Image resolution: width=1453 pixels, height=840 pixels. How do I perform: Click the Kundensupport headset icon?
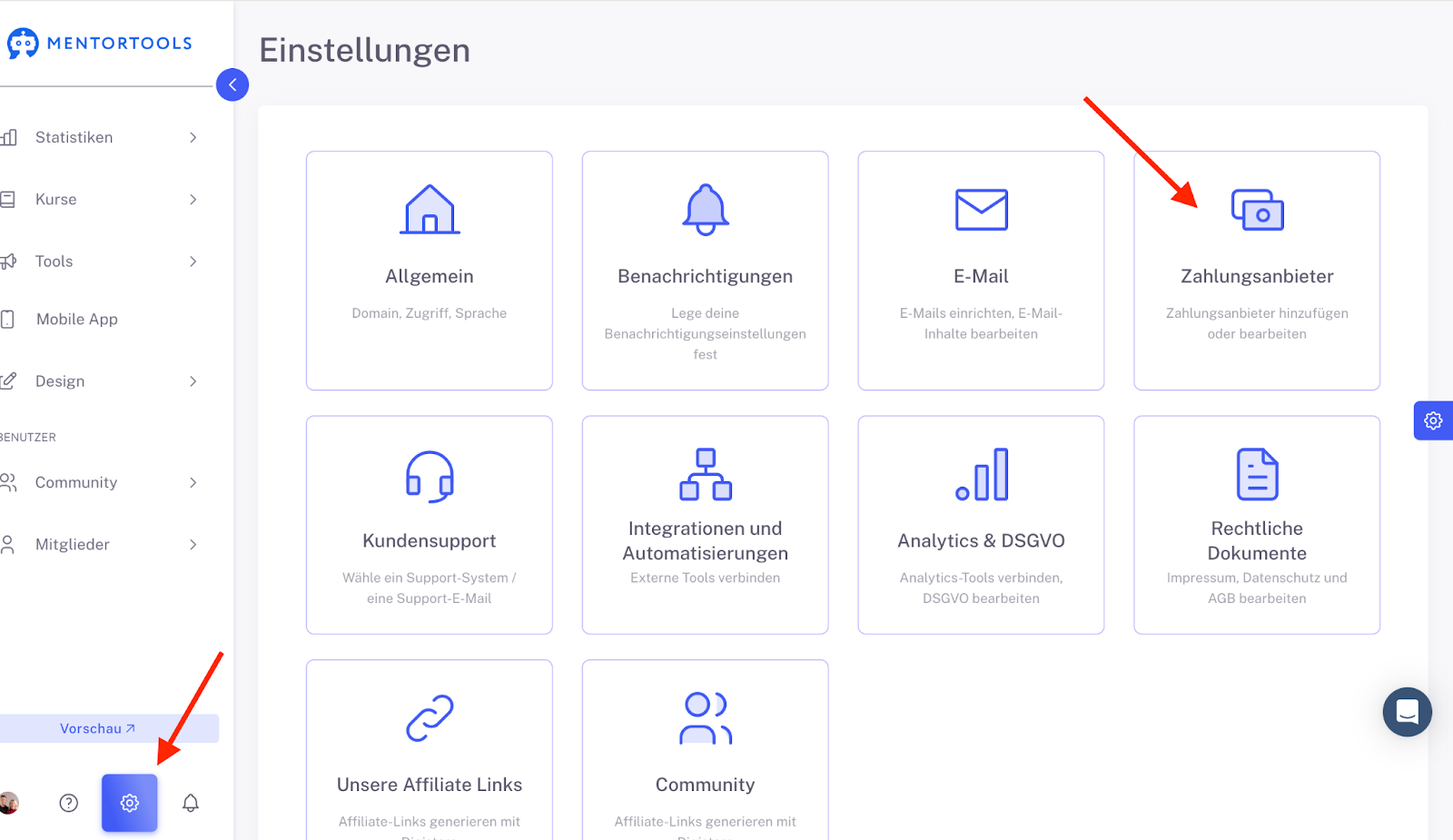point(430,476)
